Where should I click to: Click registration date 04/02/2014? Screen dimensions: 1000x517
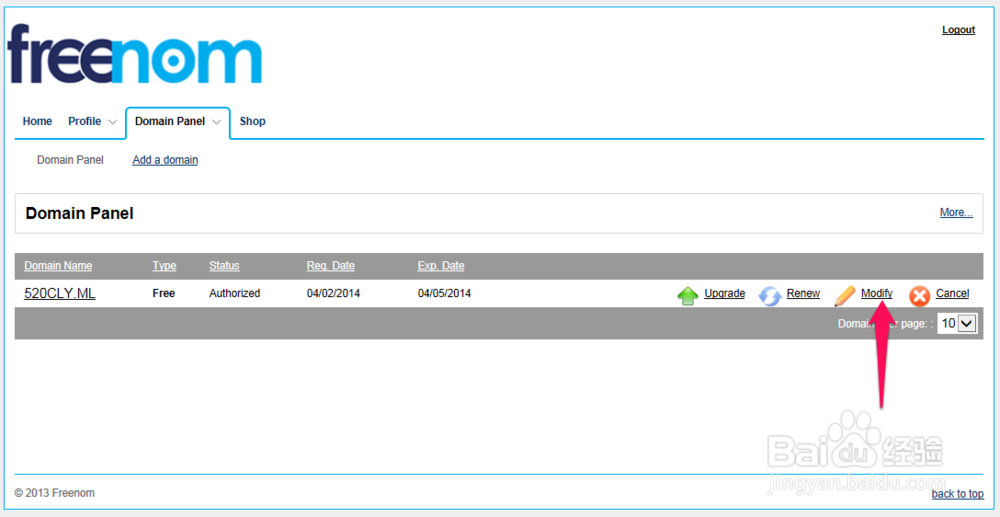click(x=334, y=293)
